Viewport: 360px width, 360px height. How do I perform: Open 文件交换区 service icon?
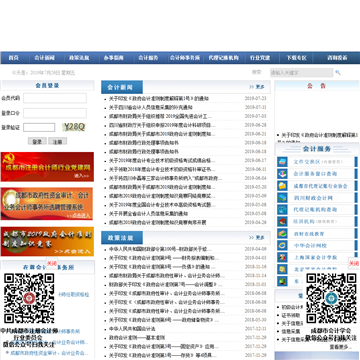coord(282,162)
